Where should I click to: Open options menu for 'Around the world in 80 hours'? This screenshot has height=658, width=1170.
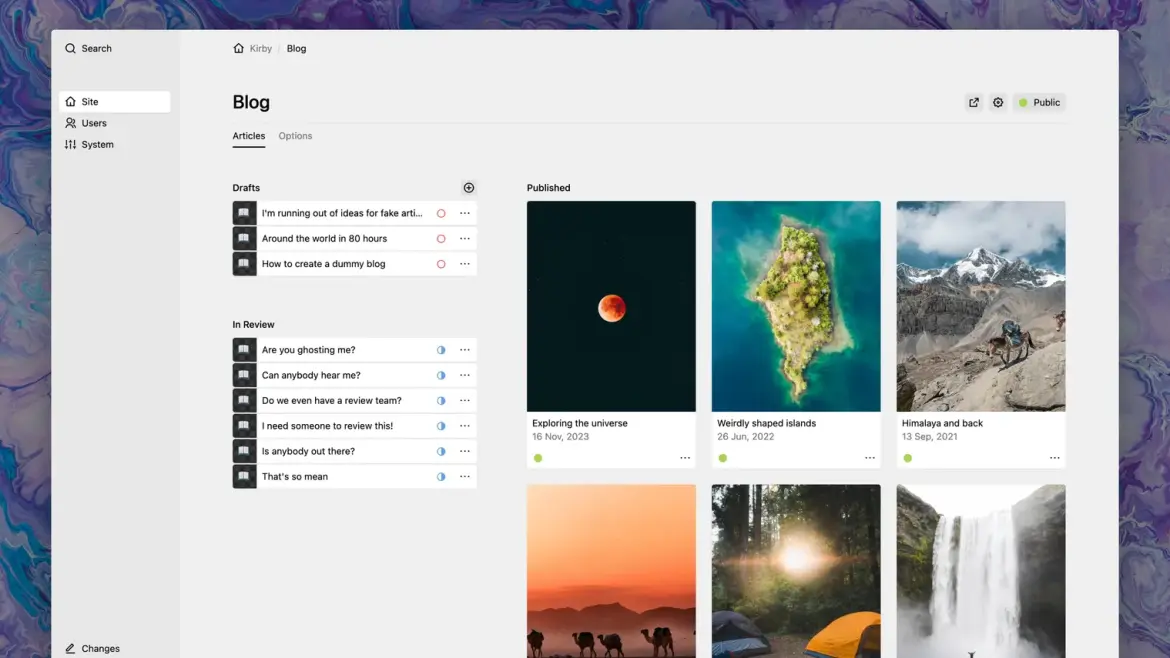point(465,239)
